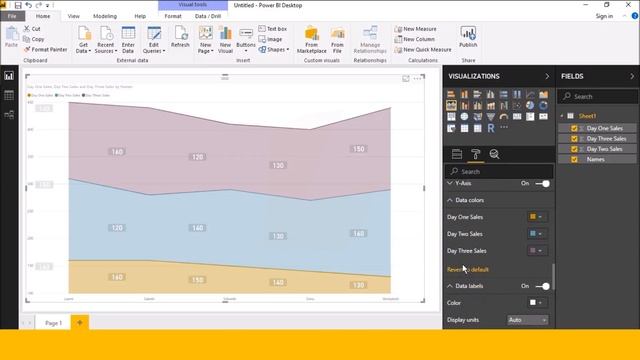
Task: Open the File menu
Action: (x=12, y=16)
